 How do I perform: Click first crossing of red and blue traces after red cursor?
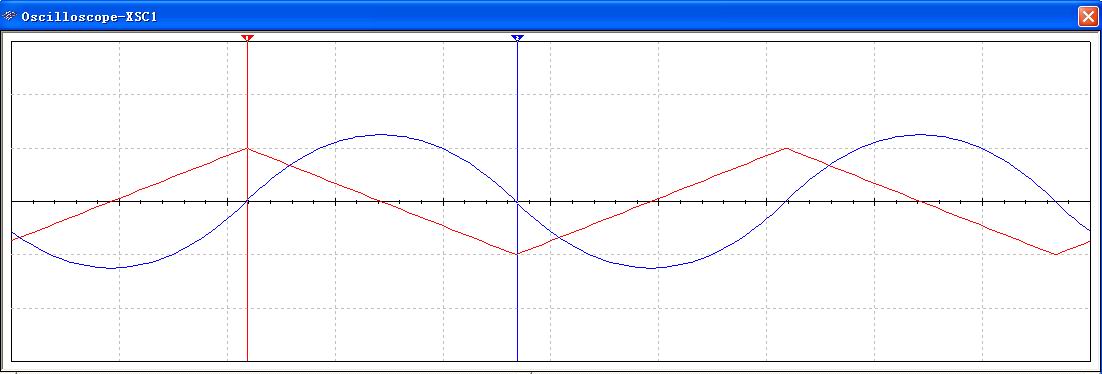point(288,165)
